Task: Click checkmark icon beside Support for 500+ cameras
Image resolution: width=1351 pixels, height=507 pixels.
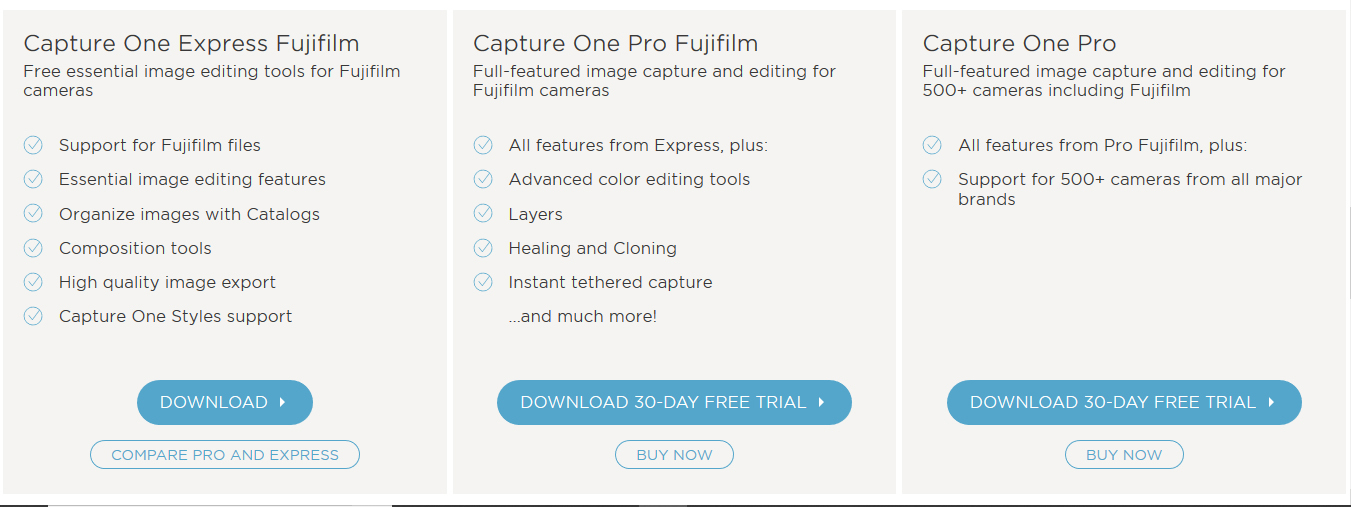Action: 932,180
